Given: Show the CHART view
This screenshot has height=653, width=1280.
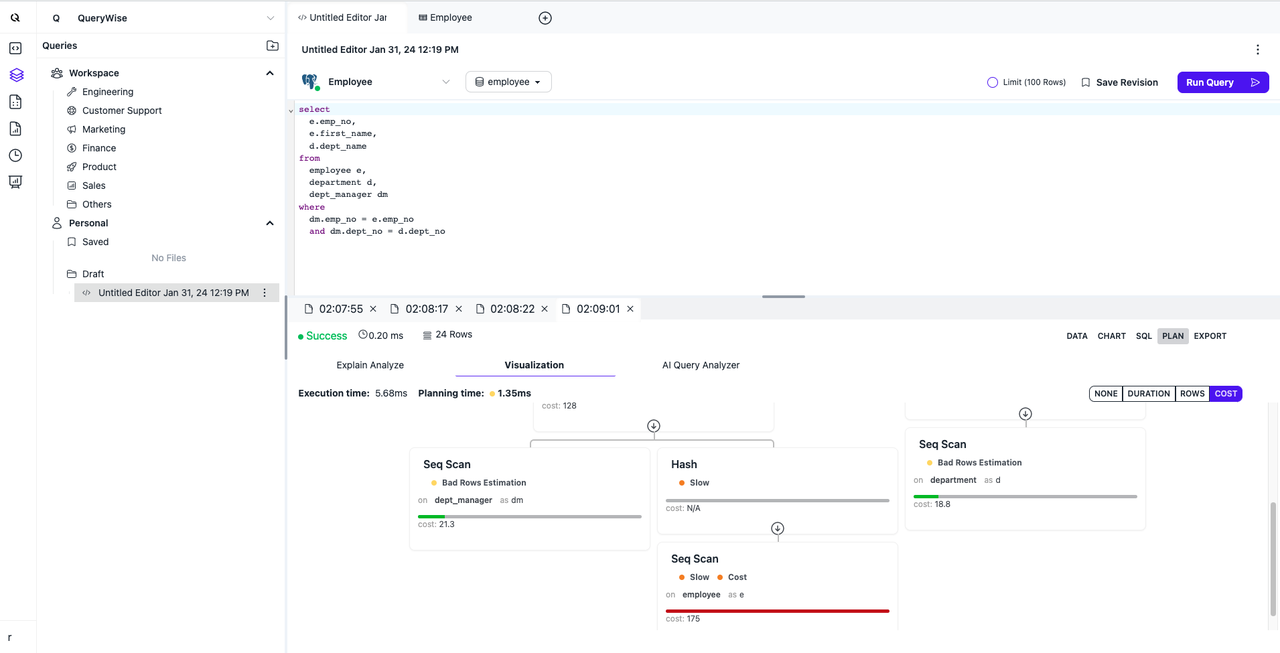Looking at the screenshot, I should pyautogui.click(x=1112, y=336).
